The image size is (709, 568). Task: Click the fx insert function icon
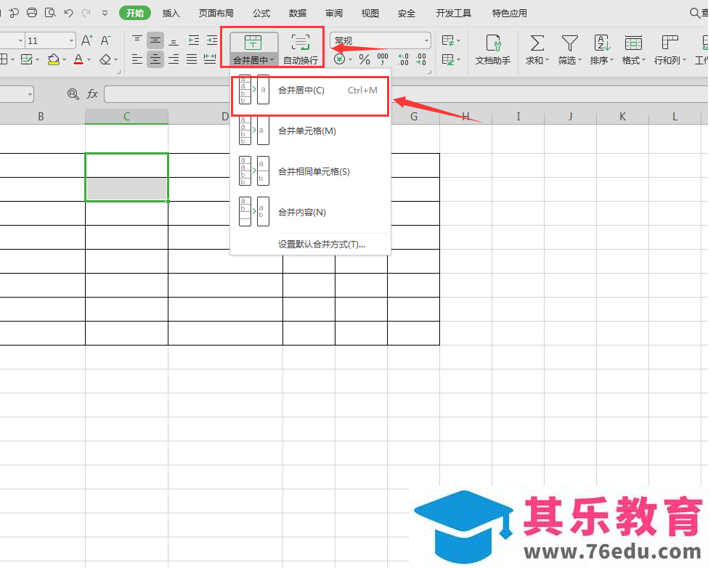(92, 94)
